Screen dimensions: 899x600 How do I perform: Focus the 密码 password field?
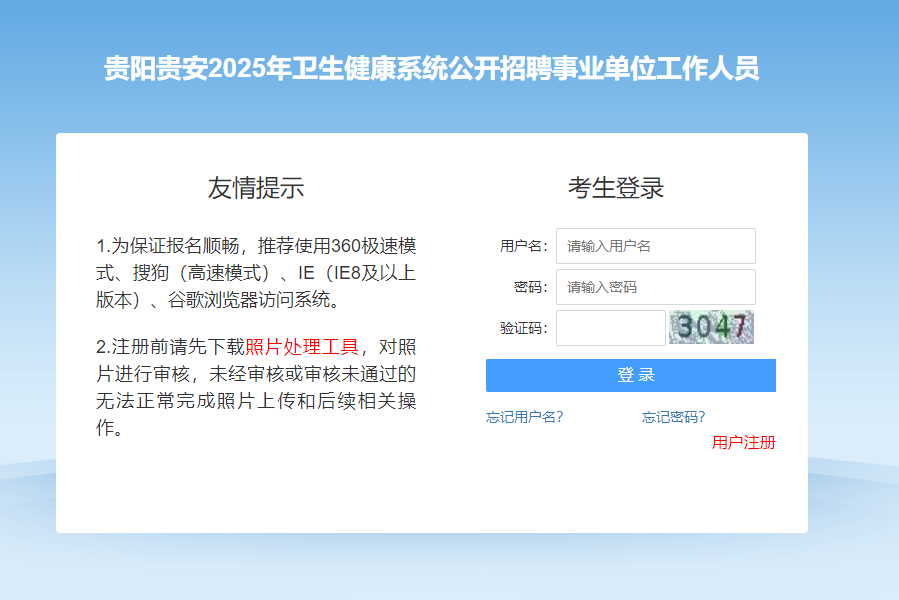pos(655,287)
